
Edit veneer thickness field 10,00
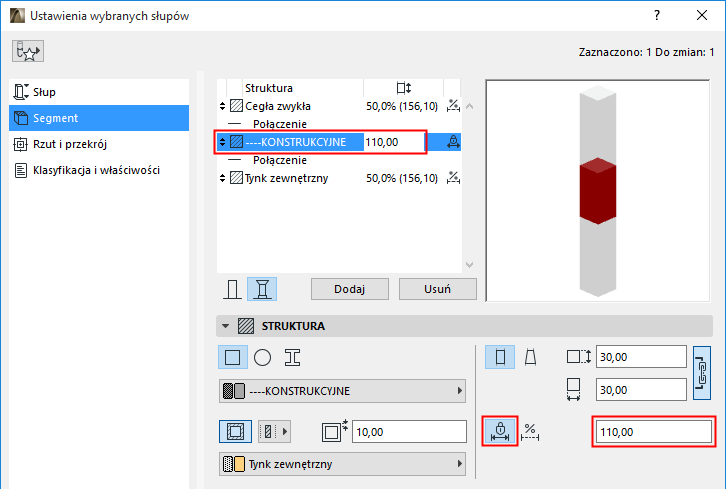(x=409, y=432)
